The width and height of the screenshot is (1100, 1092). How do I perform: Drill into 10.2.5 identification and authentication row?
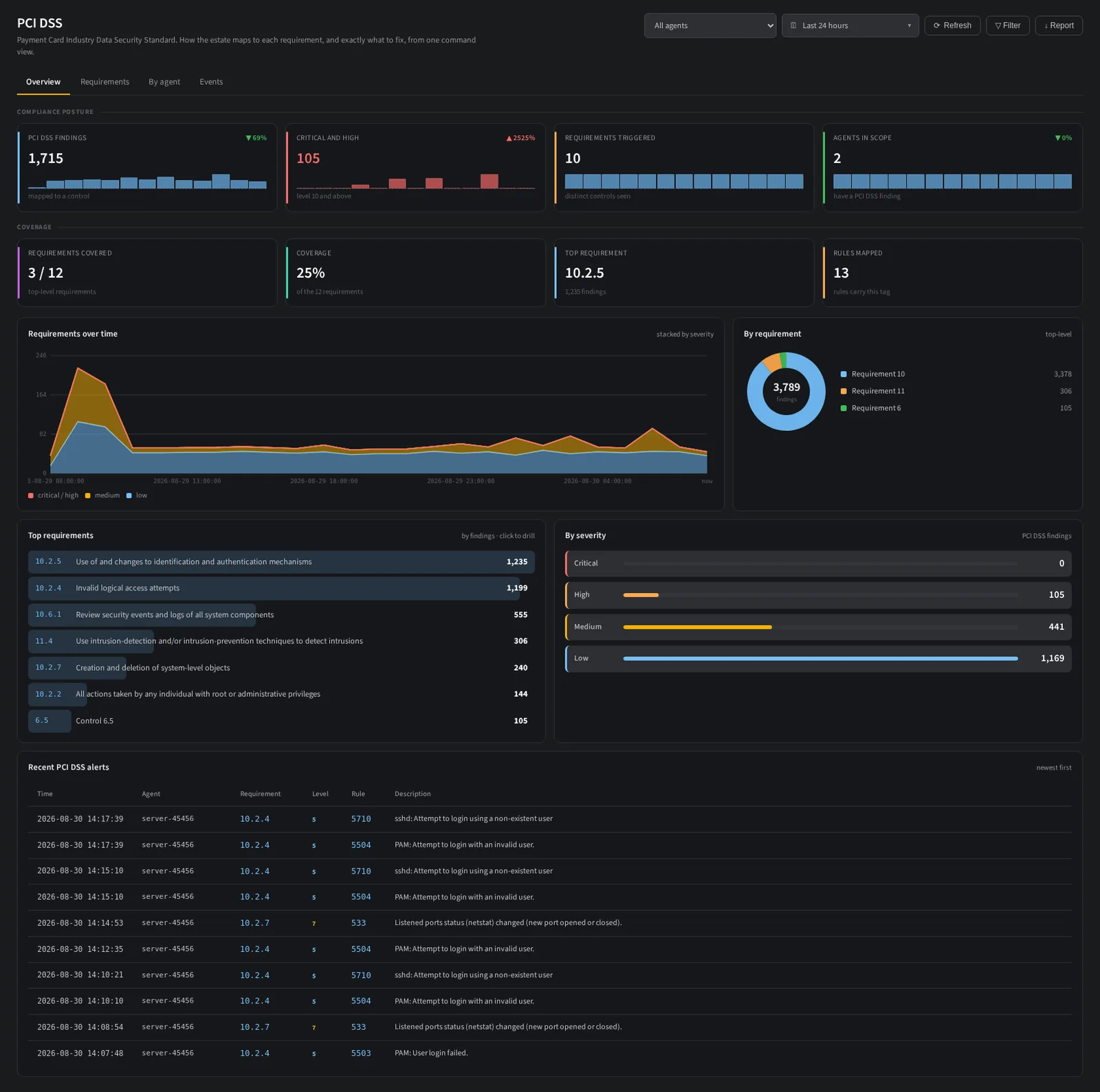(281, 562)
